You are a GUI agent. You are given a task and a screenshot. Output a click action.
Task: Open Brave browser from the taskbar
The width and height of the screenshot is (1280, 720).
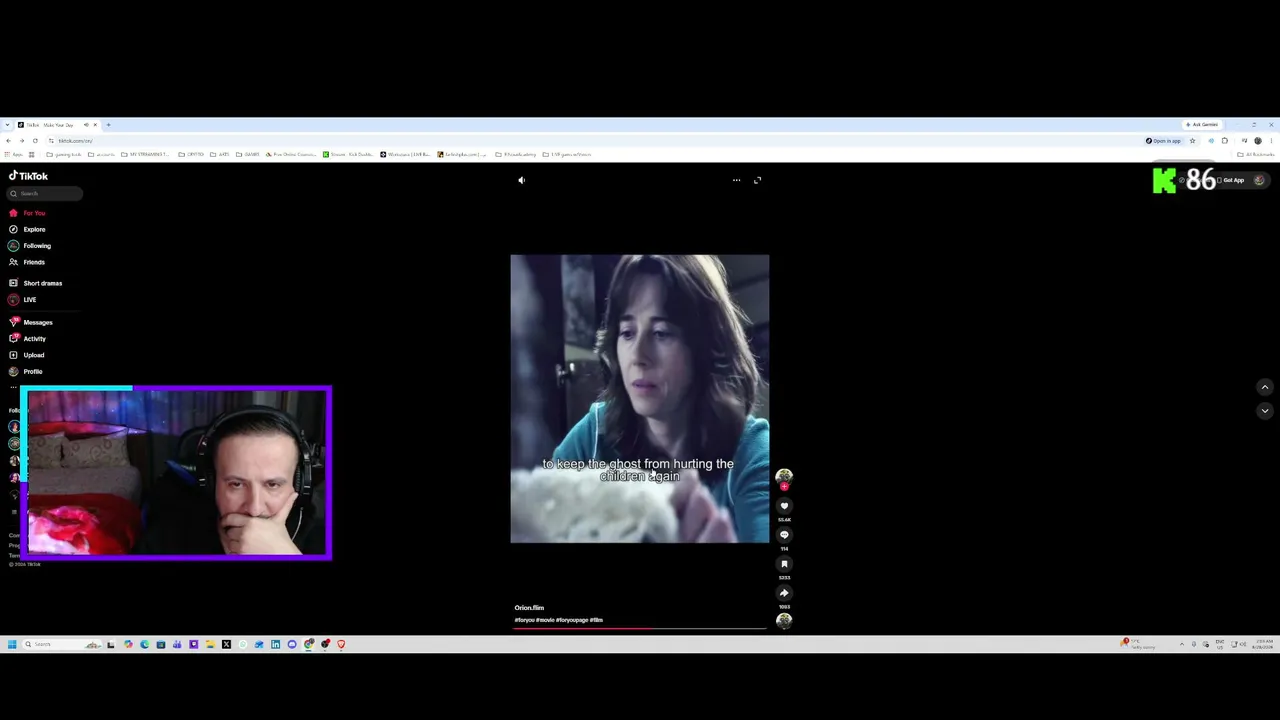(x=341, y=644)
